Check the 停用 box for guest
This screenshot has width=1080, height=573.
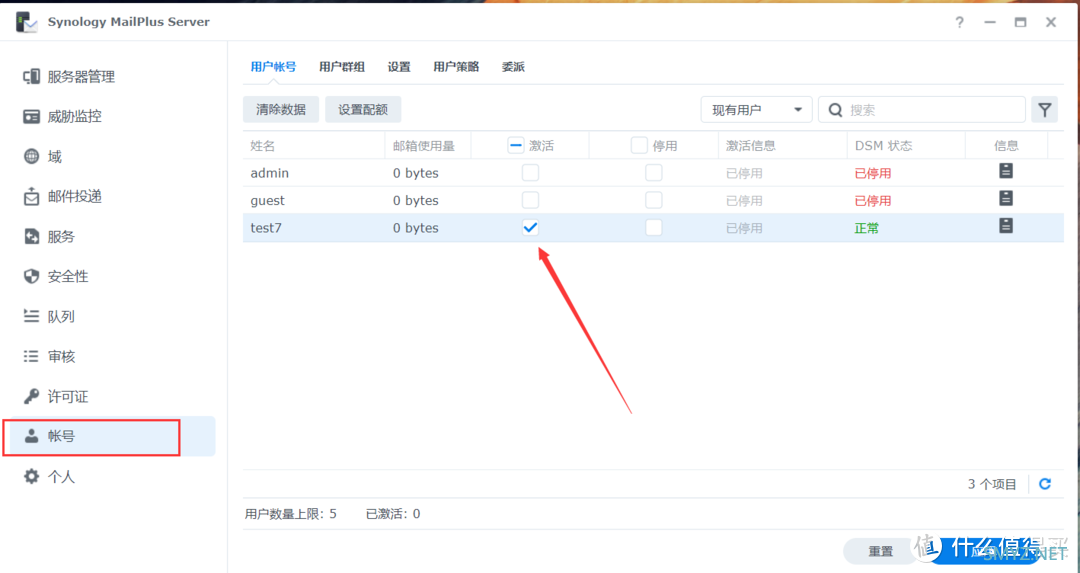coord(653,200)
